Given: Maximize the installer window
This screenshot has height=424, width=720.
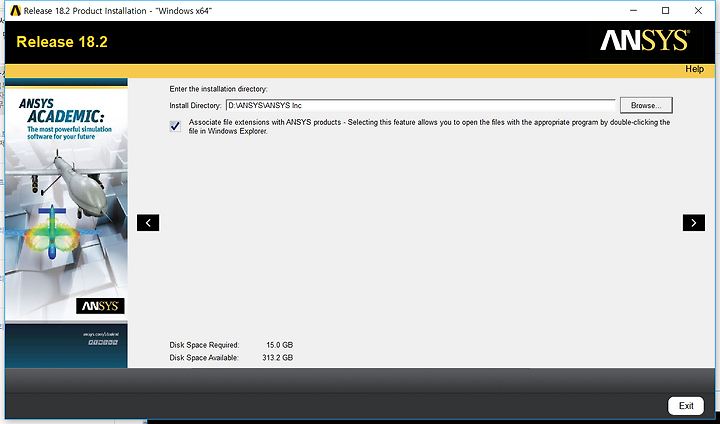Looking at the screenshot, I should 665,11.
